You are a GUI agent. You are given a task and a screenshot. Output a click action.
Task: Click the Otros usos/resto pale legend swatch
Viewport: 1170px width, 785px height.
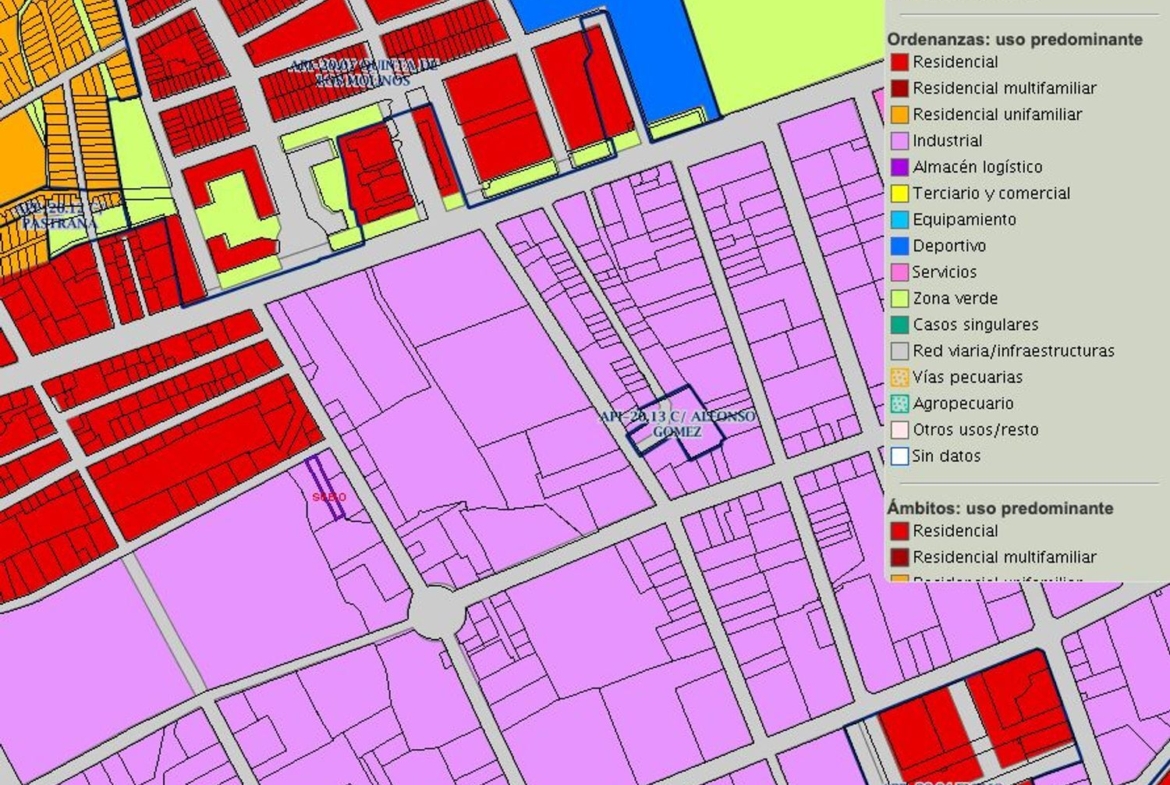(899, 430)
